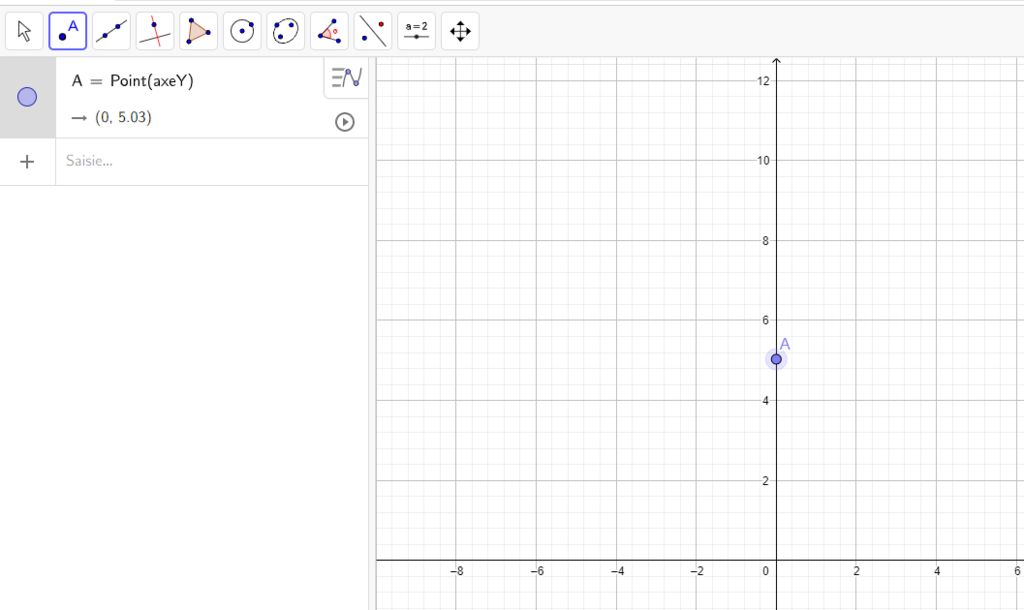Open the algebra view style toggle icon
Image resolution: width=1024 pixels, height=610 pixels.
346,78
